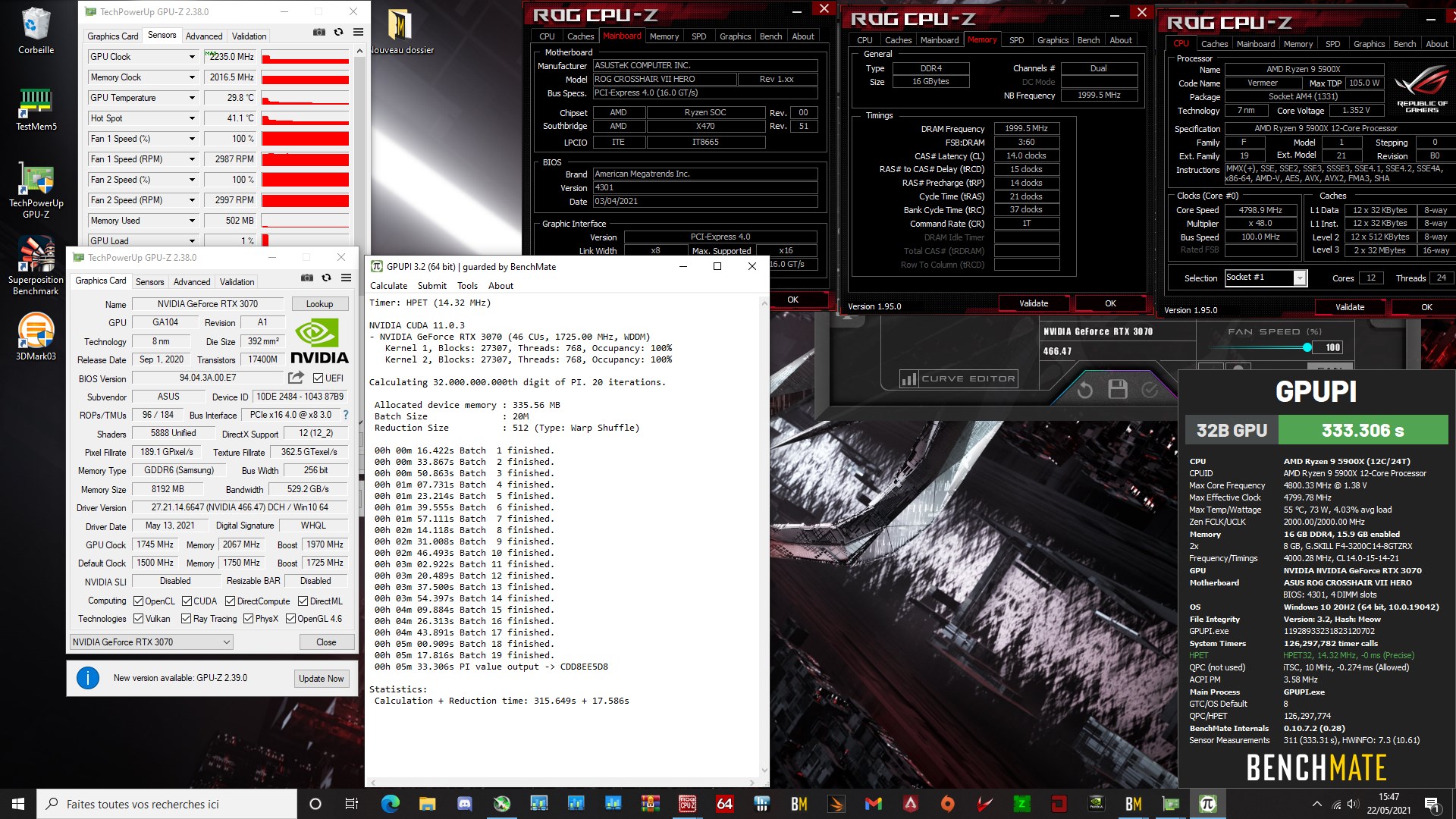Switch to Advanced tab in GPU-Z Graphics Card window

[x=192, y=282]
